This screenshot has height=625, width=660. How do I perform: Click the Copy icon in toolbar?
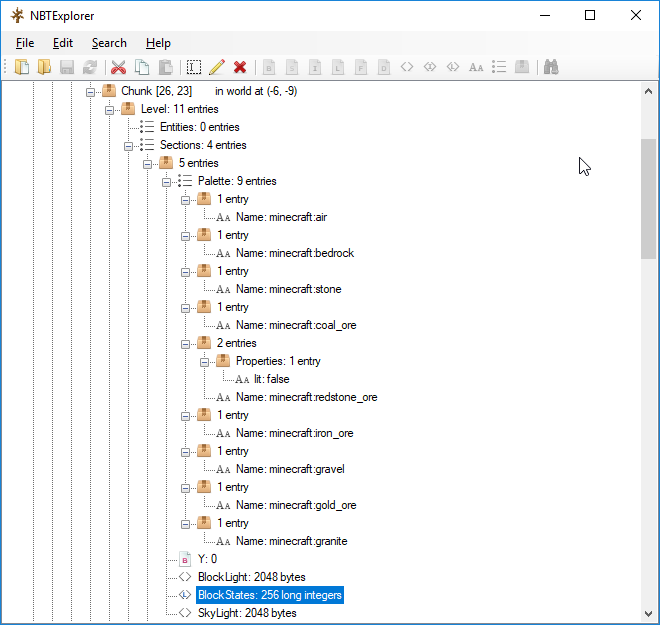[x=142, y=67]
